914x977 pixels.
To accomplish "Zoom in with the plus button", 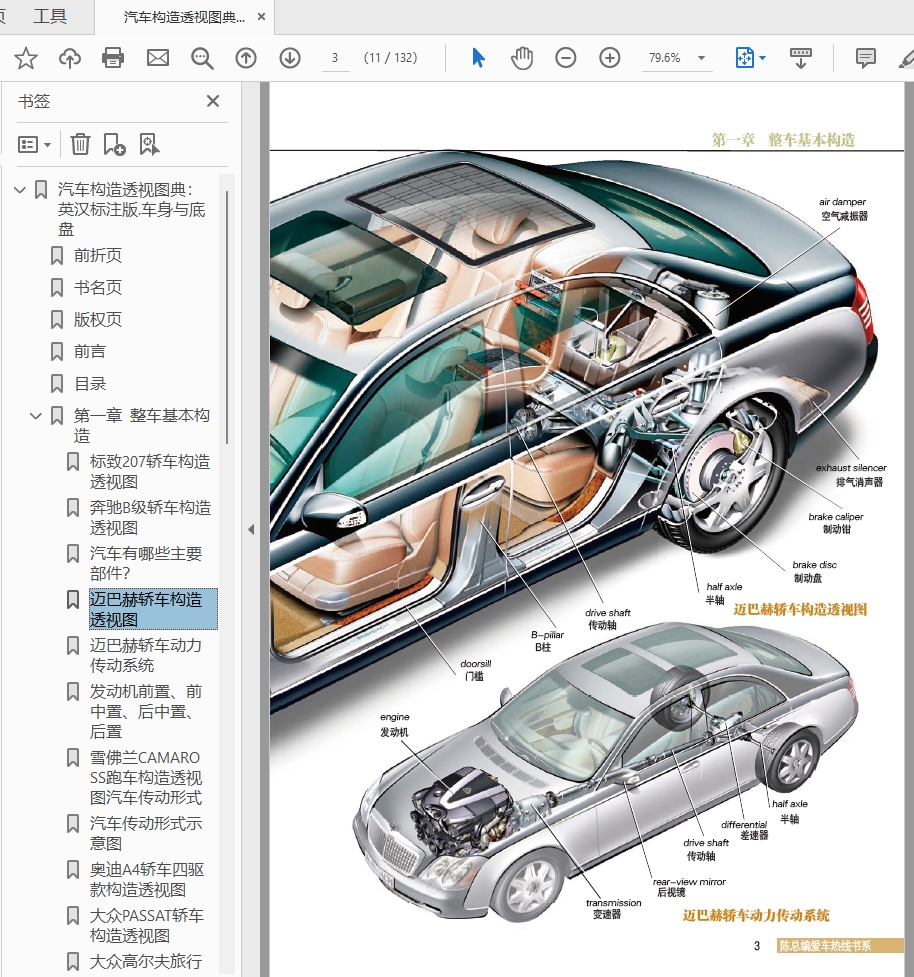I will pyautogui.click(x=610, y=58).
